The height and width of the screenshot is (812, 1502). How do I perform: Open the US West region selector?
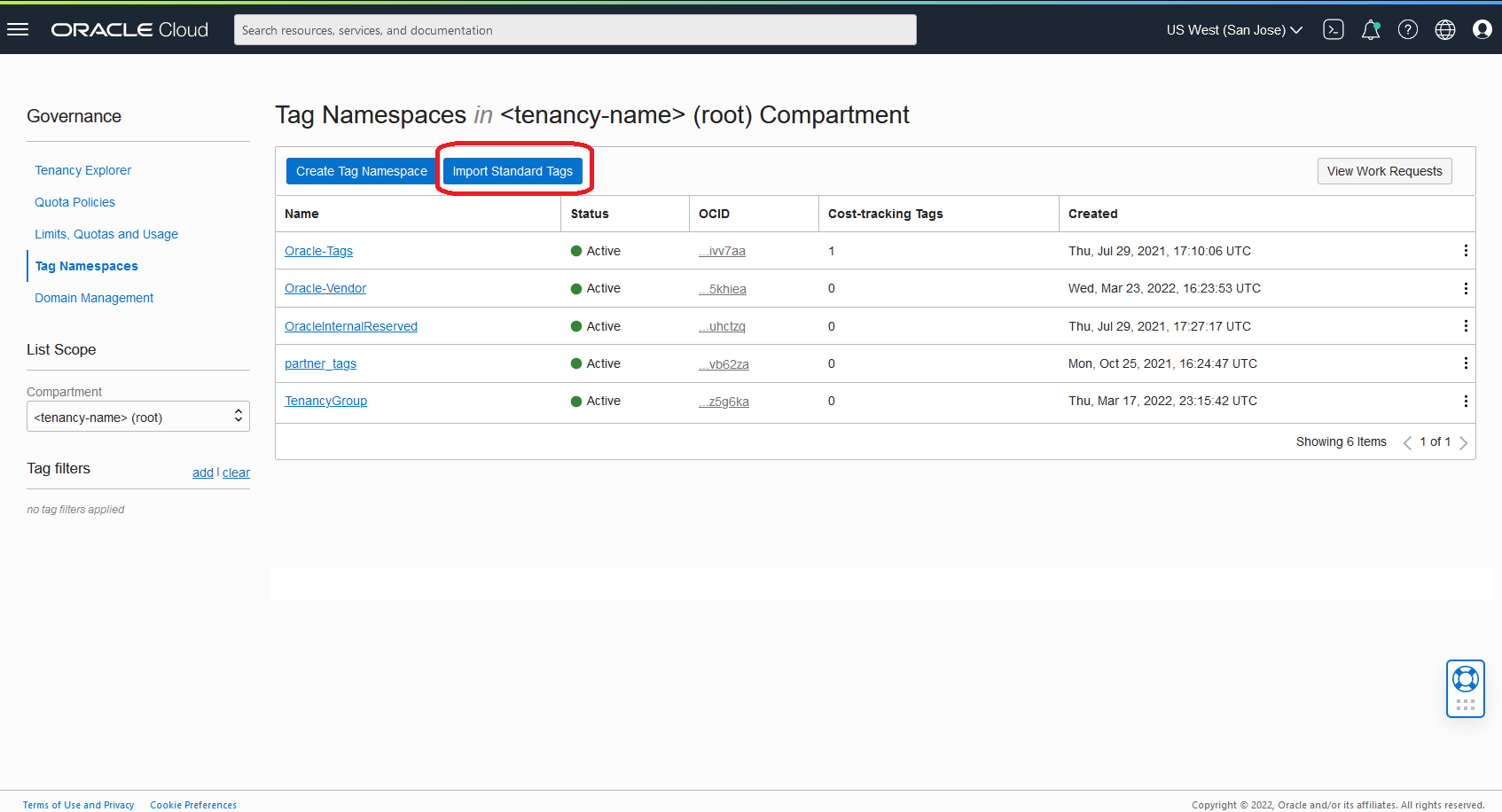coord(1233,29)
